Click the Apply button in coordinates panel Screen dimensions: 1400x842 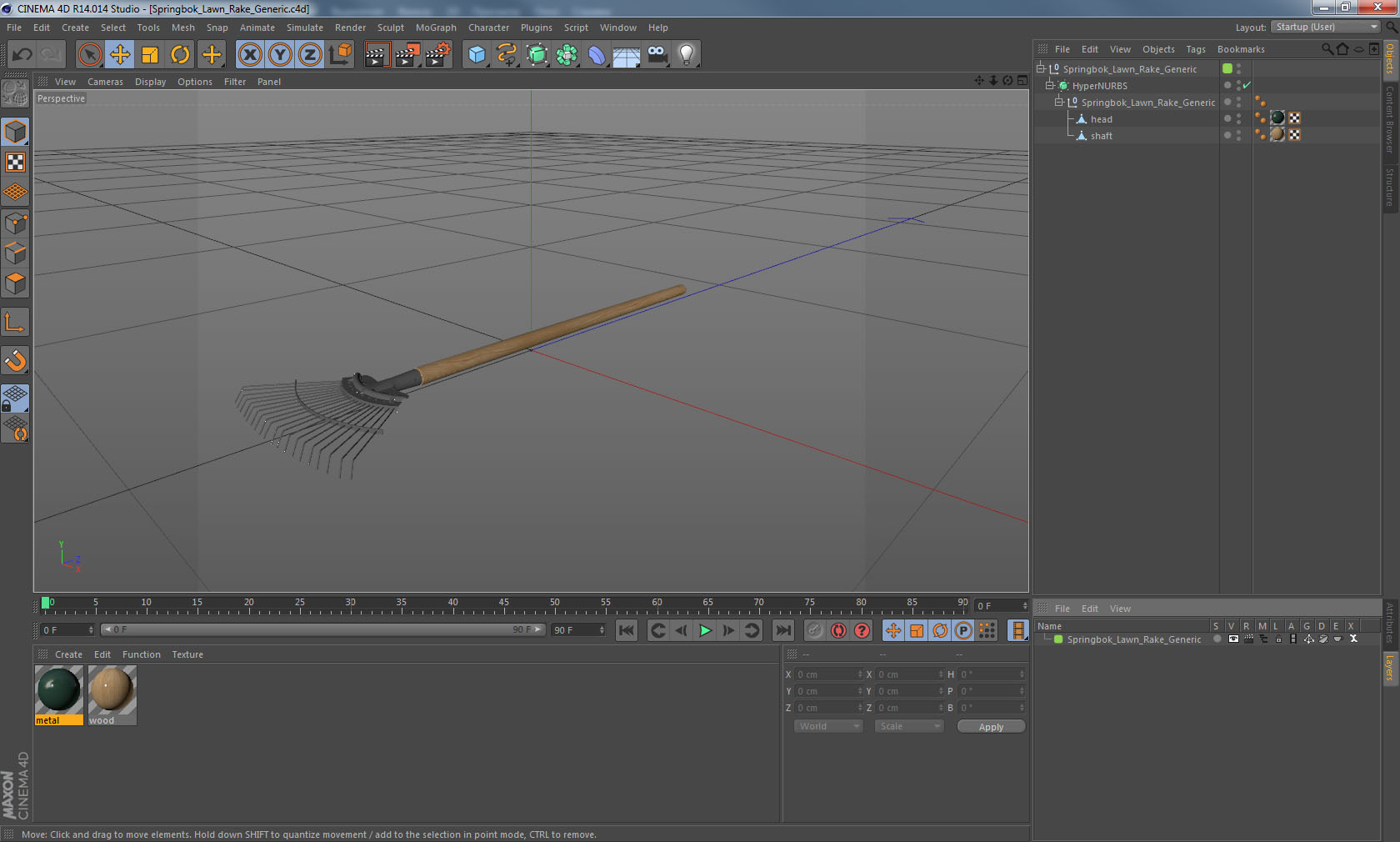tap(991, 727)
